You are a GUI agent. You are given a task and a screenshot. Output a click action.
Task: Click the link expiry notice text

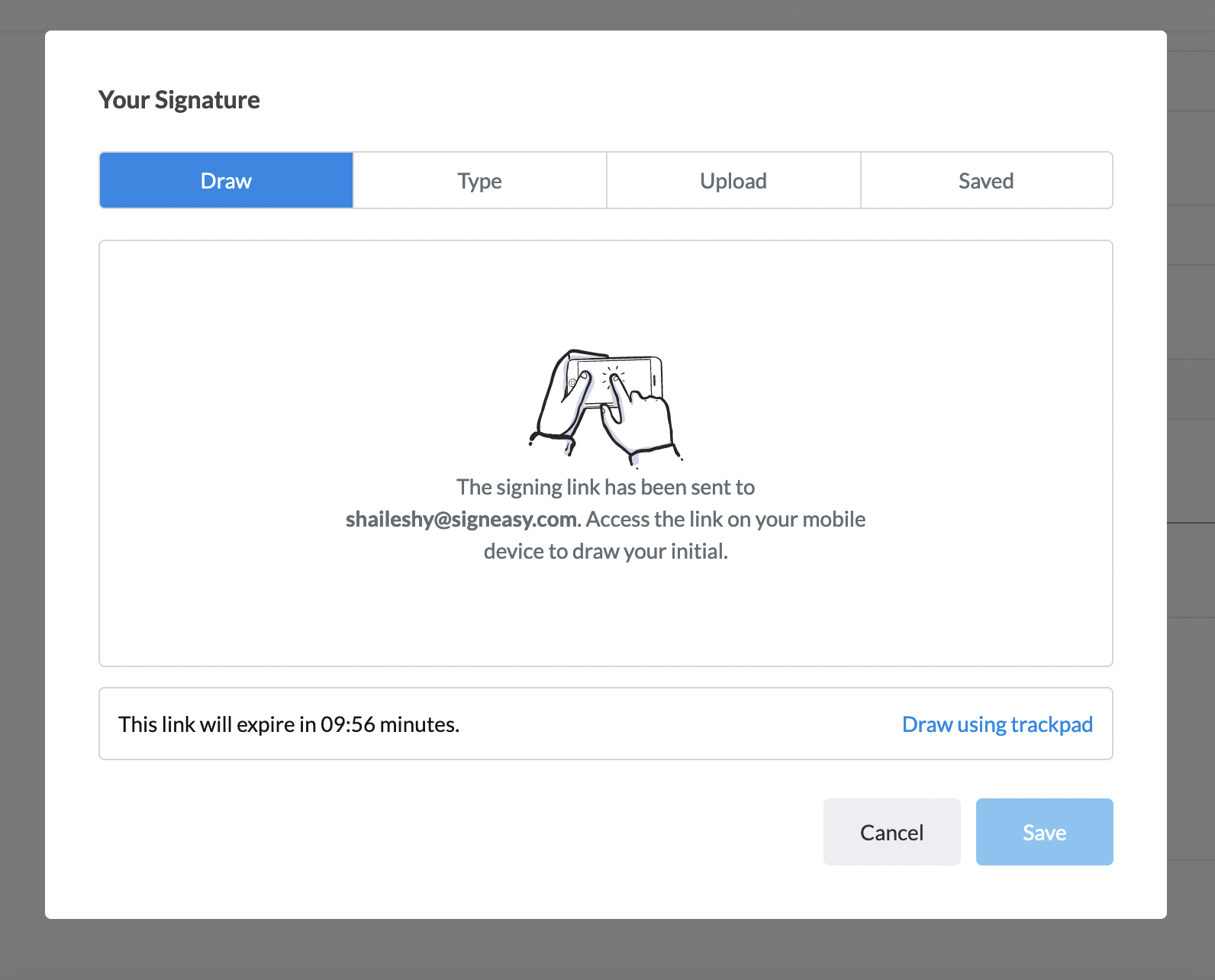pos(288,724)
